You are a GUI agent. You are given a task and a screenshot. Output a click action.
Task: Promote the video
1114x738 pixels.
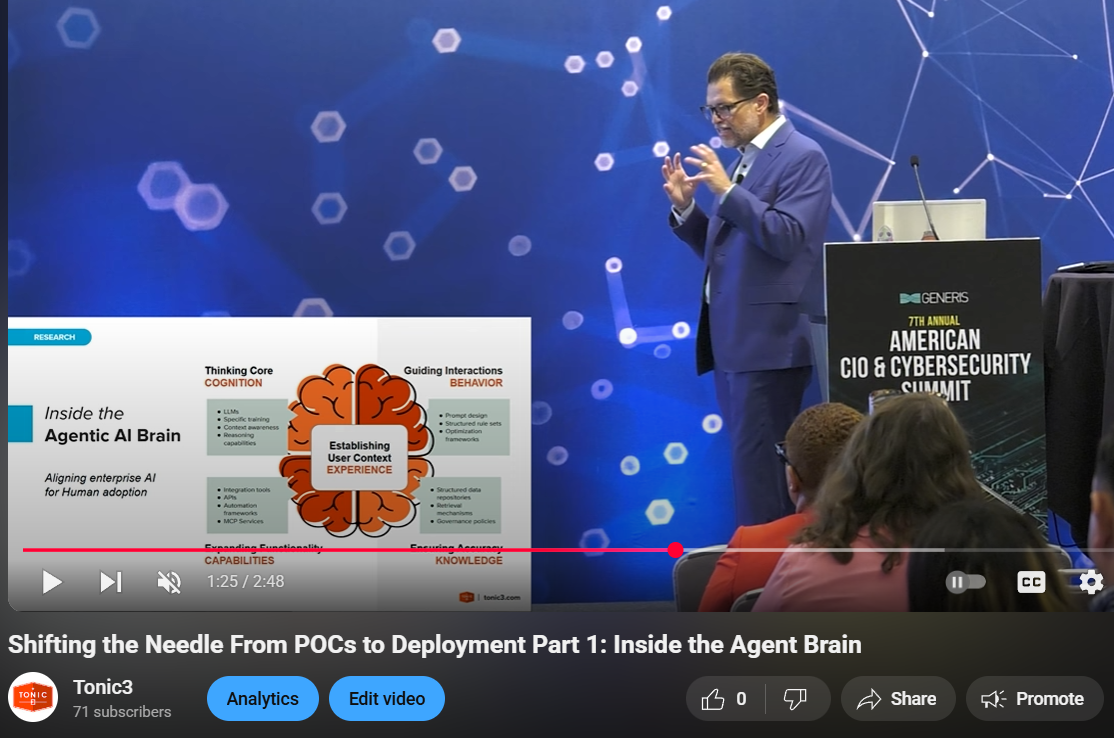[1034, 699]
